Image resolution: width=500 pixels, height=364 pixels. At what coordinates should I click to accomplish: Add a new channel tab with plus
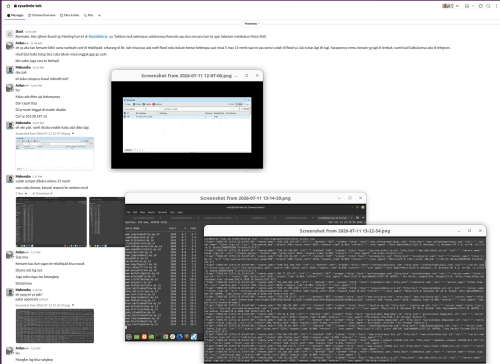pyautogui.click(x=99, y=15)
